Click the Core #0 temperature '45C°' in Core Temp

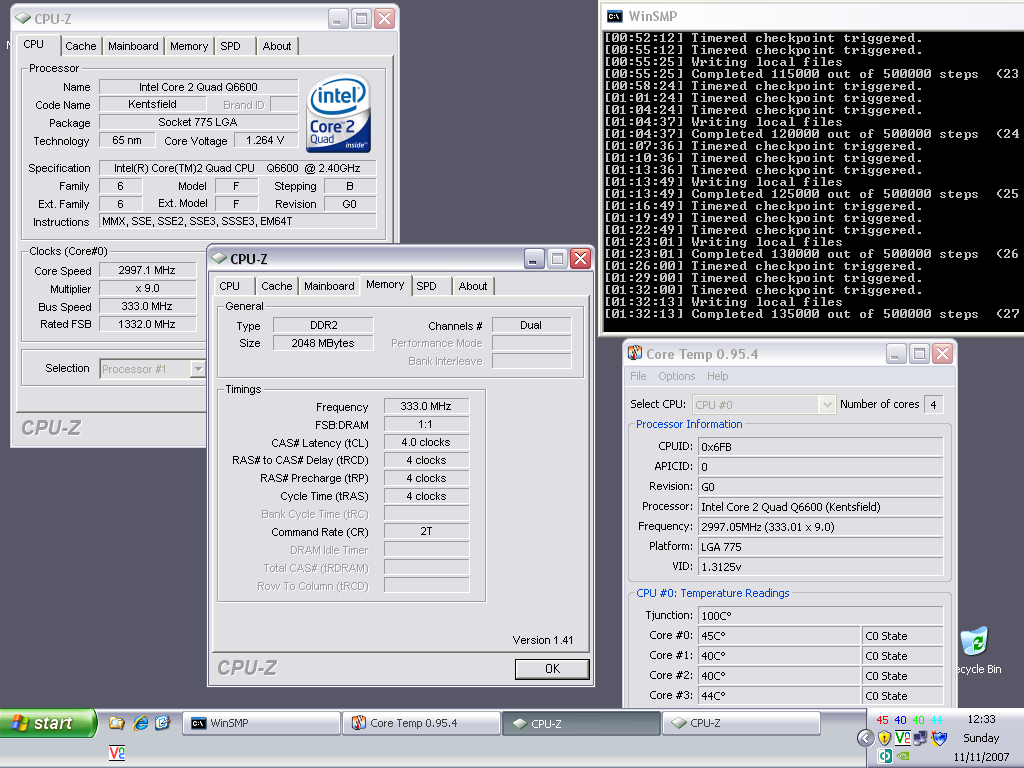pos(779,635)
